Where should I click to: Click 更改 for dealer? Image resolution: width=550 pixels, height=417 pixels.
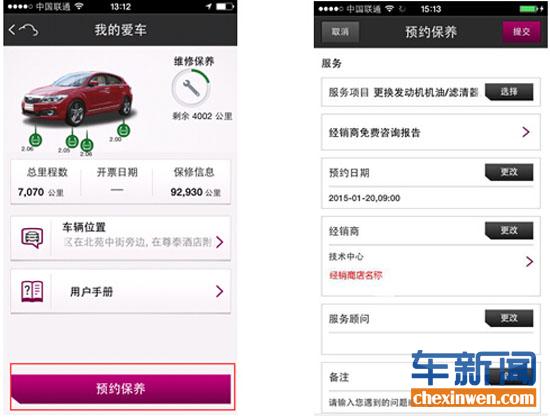(x=509, y=230)
